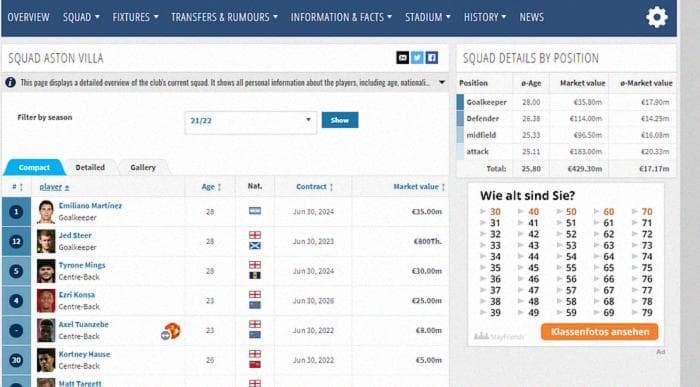Click total market value €429.30m
Viewport: 700px width, 387px height.
584,169
